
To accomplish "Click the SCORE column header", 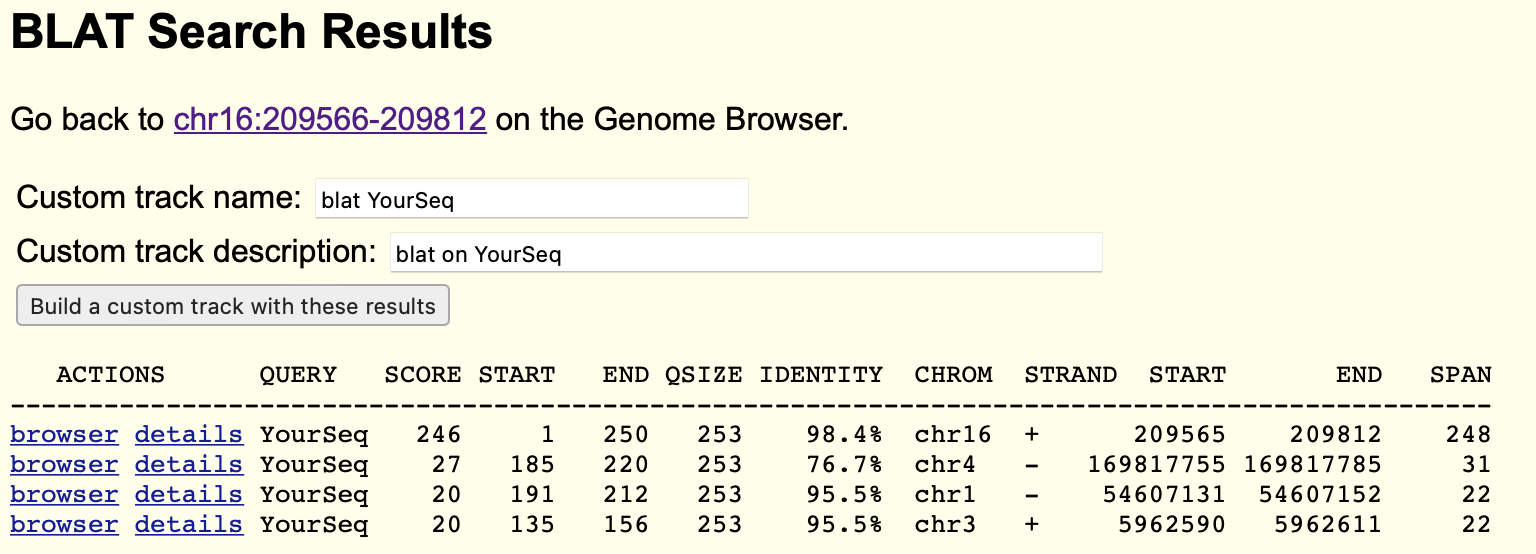I will coord(423,375).
